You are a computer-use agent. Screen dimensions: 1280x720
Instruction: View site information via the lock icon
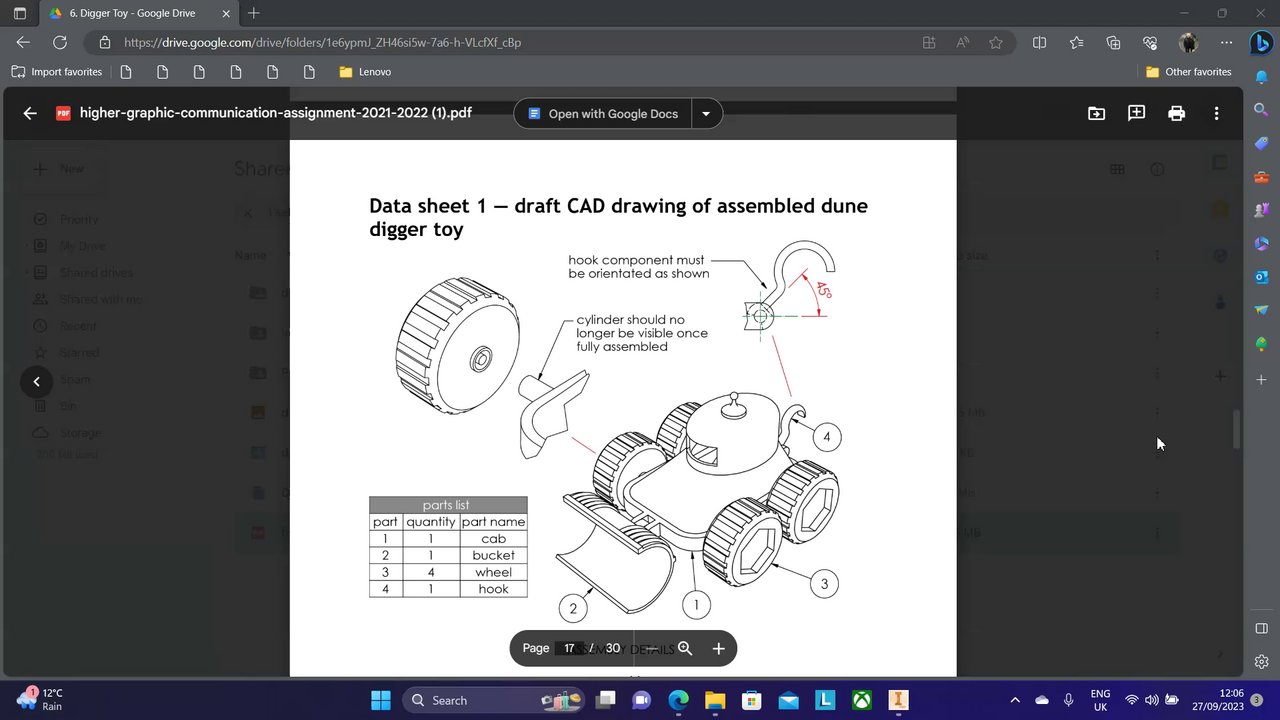tap(104, 43)
